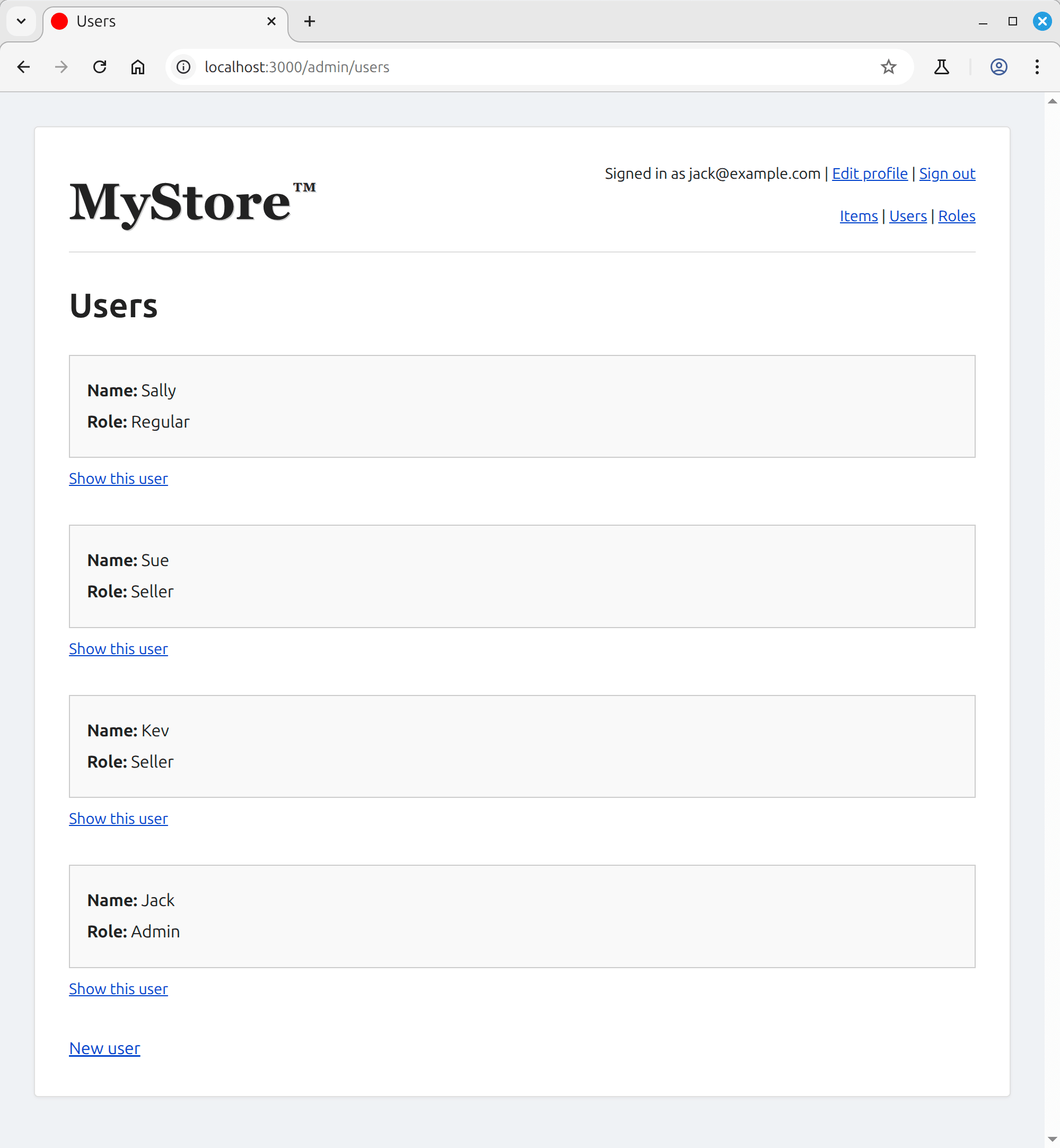Sign out of the account
The width and height of the screenshot is (1060, 1148).
pos(947,174)
